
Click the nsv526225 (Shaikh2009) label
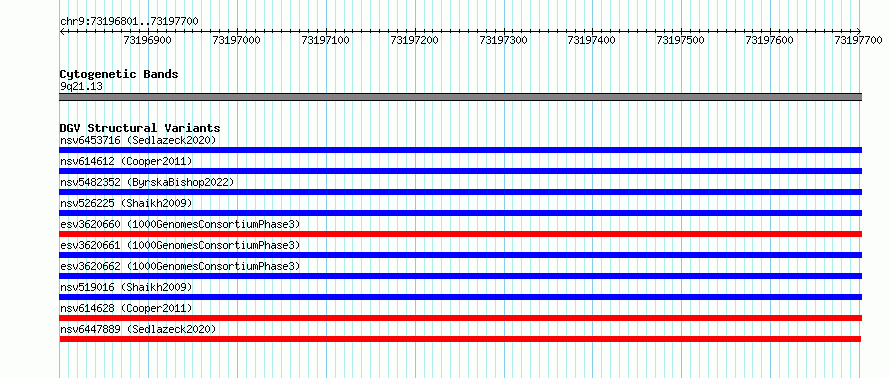point(126,203)
